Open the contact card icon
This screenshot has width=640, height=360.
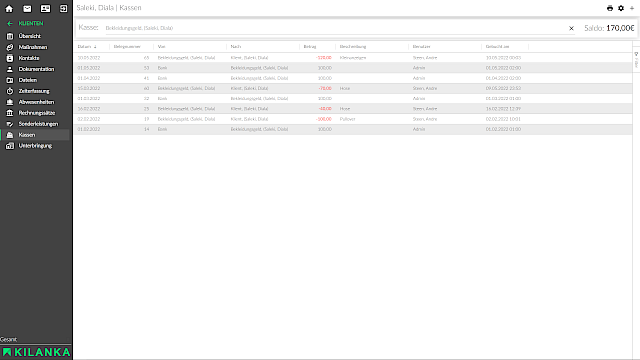tap(45, 8)
